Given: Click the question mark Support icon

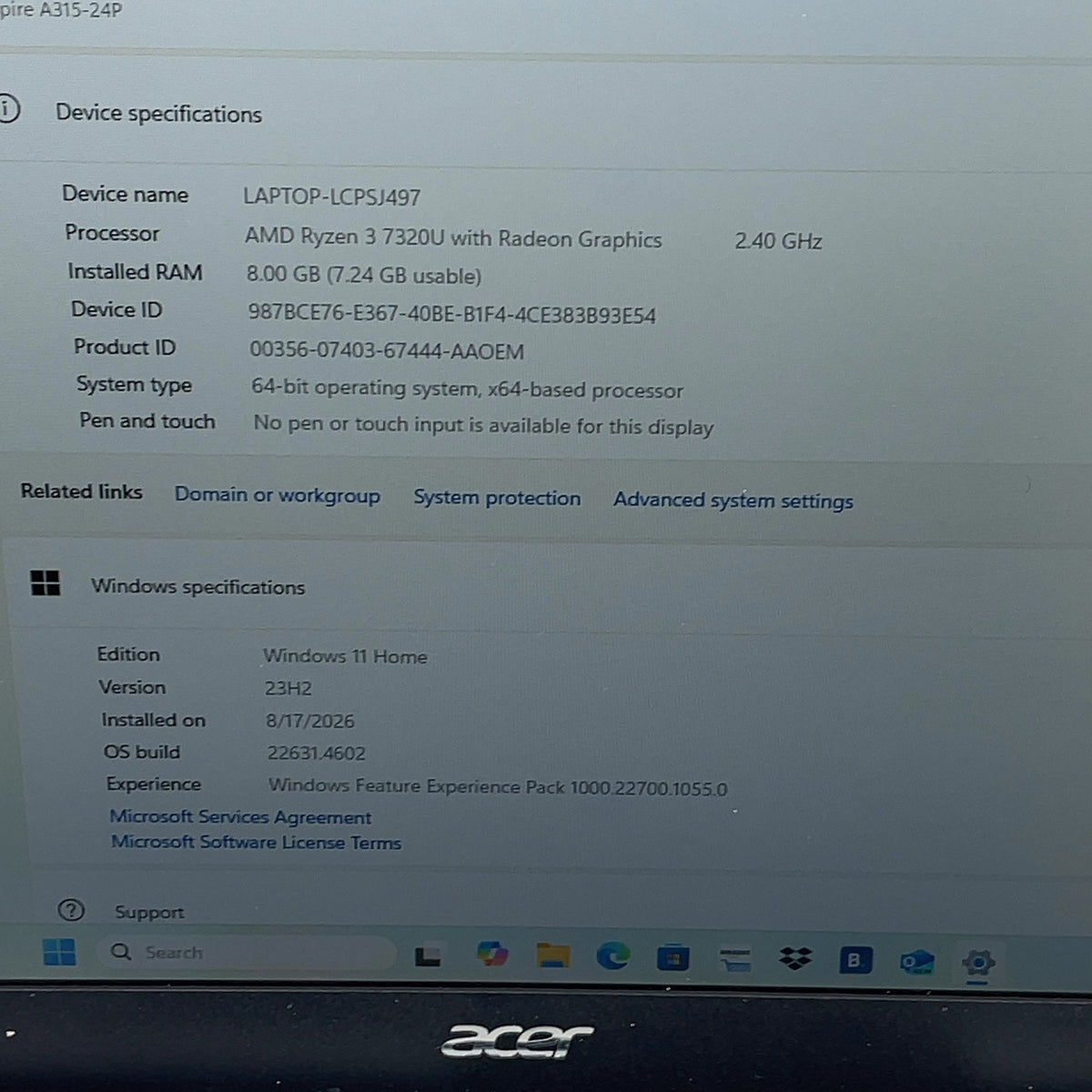Looking at the screenshot, I should click(x=71, y=910).
